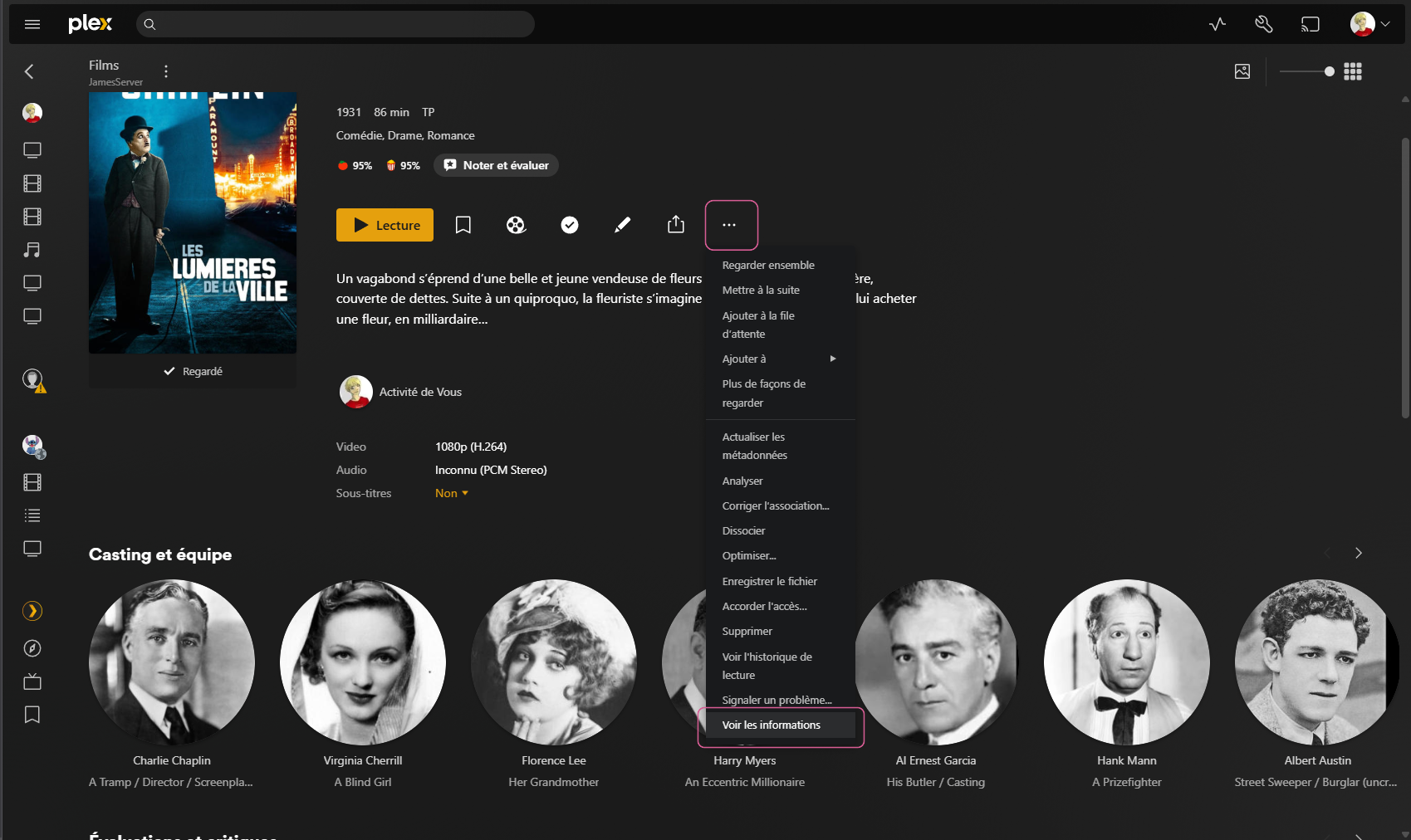The height and width of the screenshot is (840, 1411).
Task: Click the more actions ellipsis button
Action: [729, 225]
